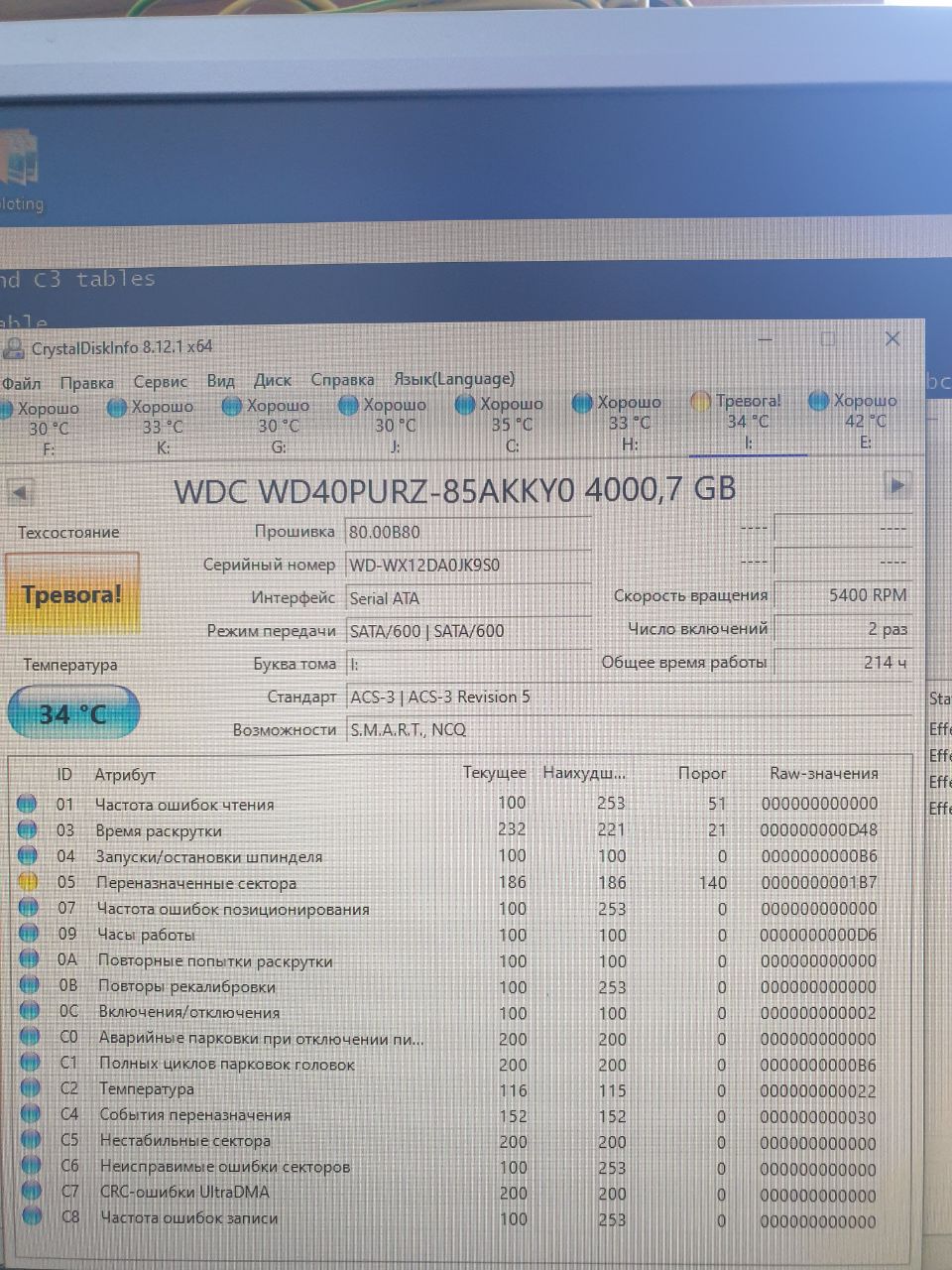The height and width of the screenshot is (1270, 952).
Task: Open the Файл menu
Action: click(21, 383)
